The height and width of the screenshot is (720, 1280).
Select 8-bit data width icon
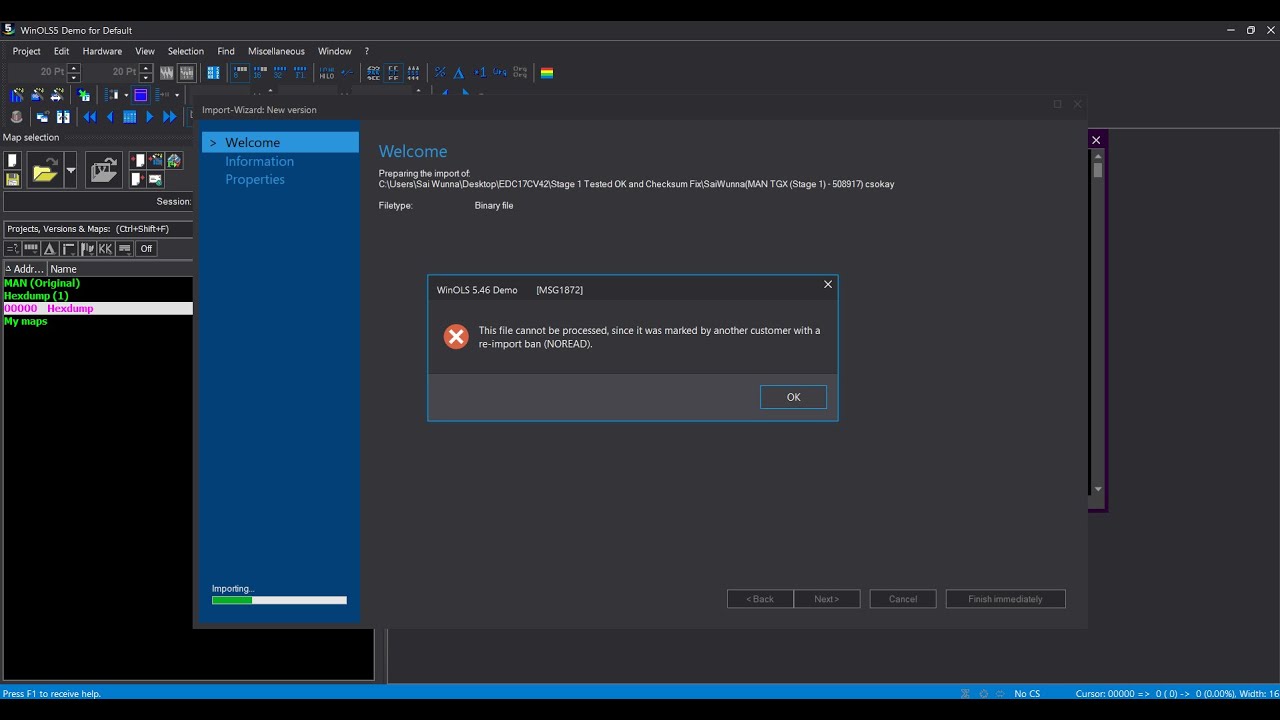tap(240, 73)
